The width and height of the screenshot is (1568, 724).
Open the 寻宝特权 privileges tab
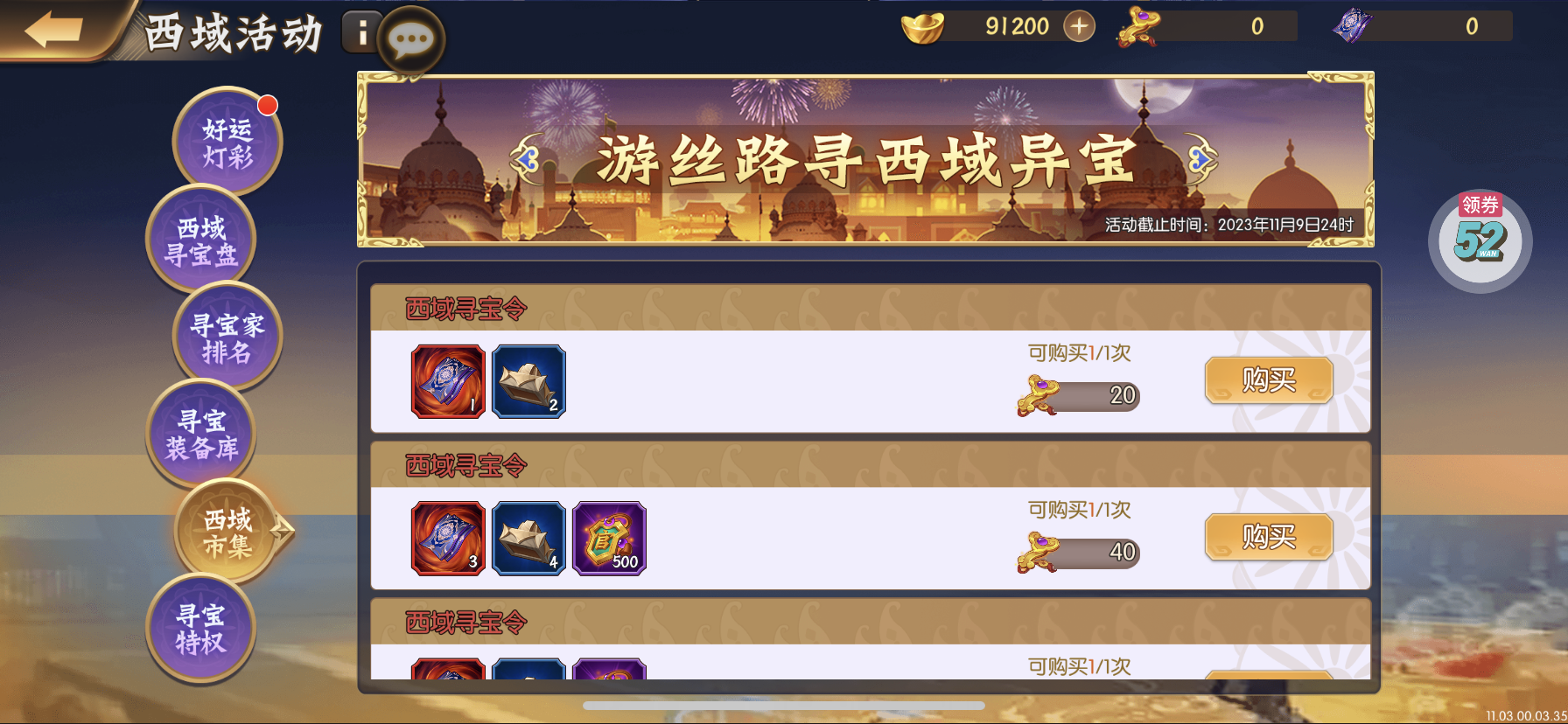tap(201, 630)
